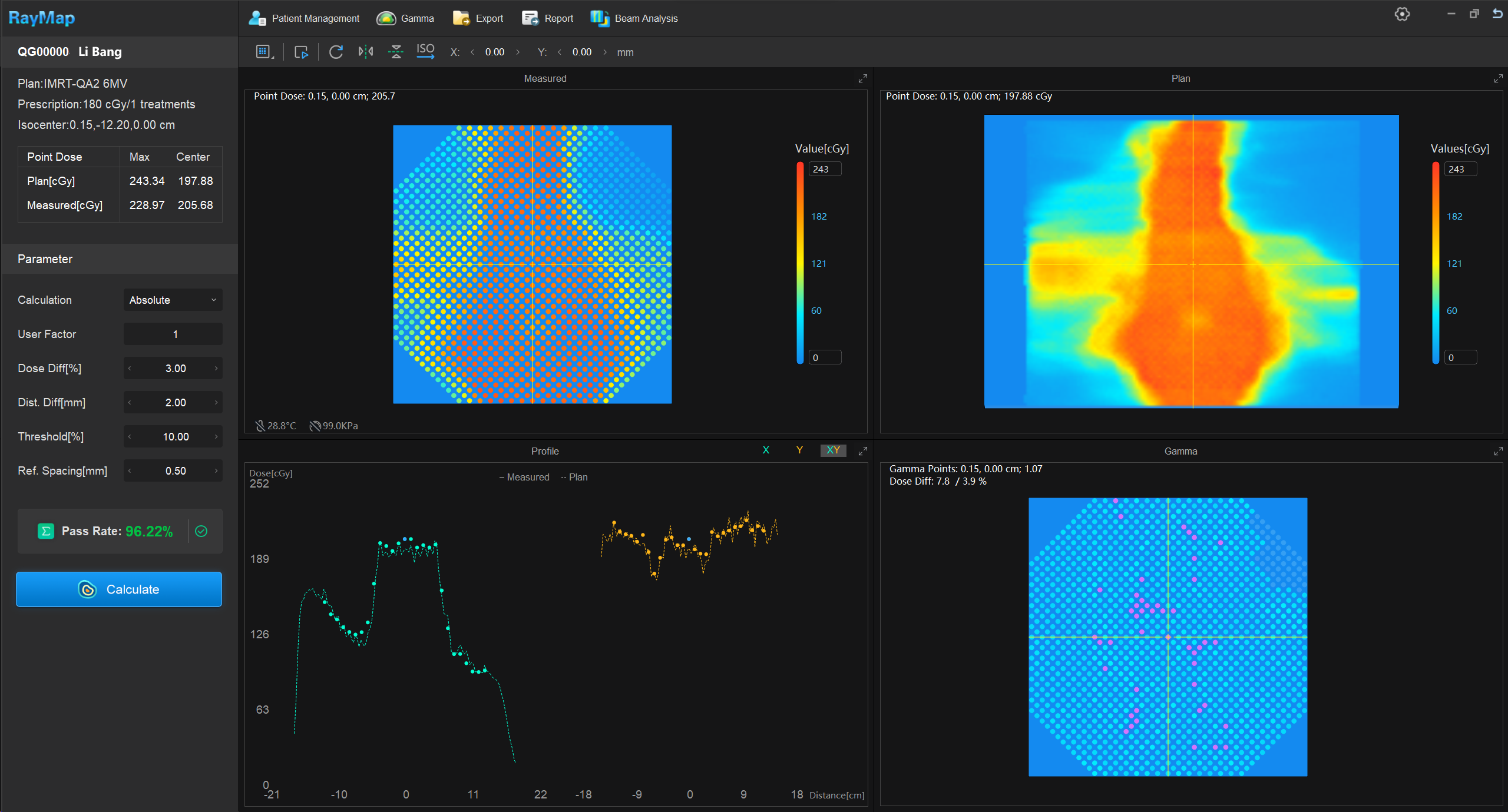Click the X coordinate input field
Screen dimensions: 1508x812
click(x=495, y=52)
